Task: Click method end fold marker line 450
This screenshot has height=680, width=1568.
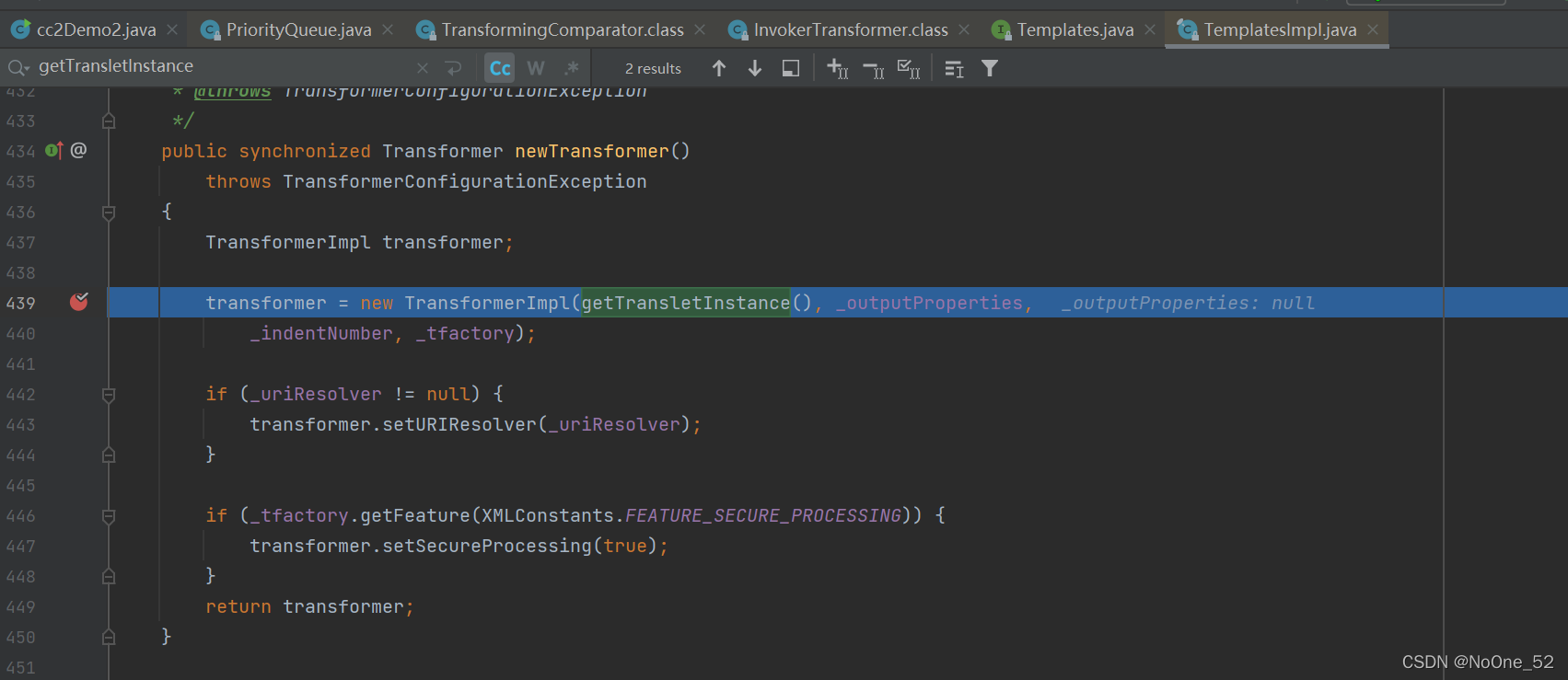Action: pyautogui.click(x=109, y=637)
